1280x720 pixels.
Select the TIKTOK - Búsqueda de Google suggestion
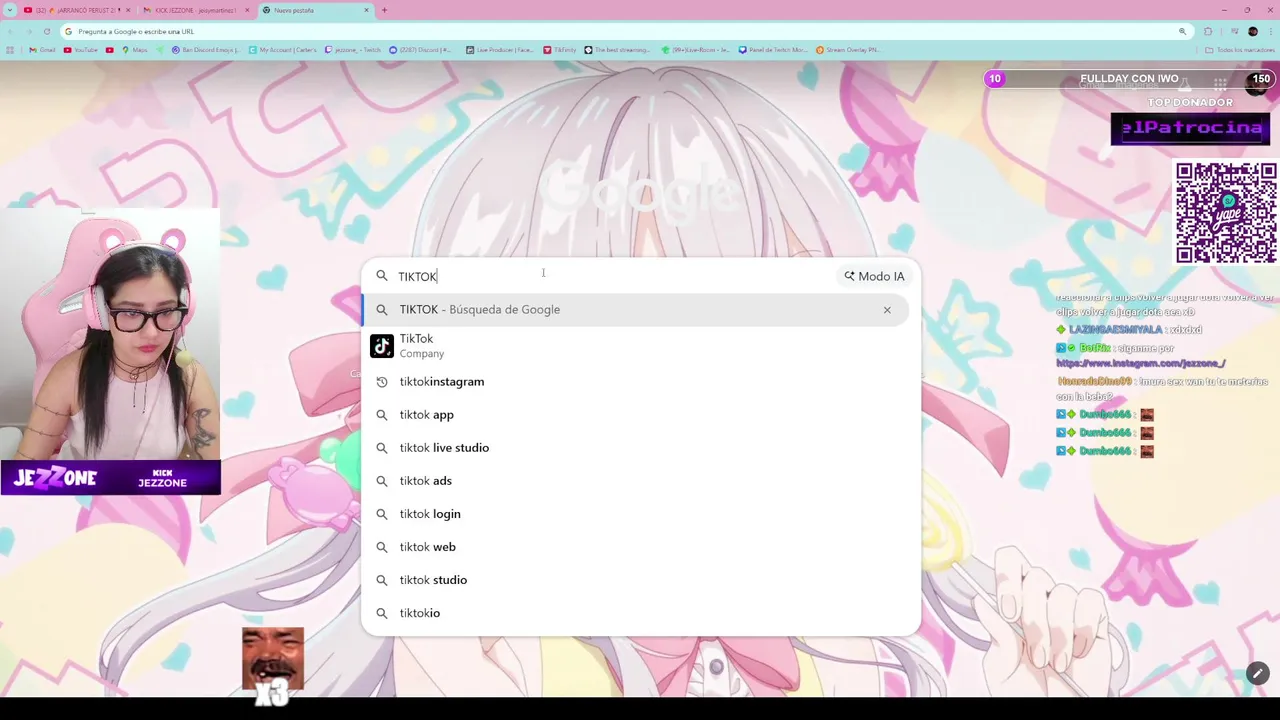635,309
